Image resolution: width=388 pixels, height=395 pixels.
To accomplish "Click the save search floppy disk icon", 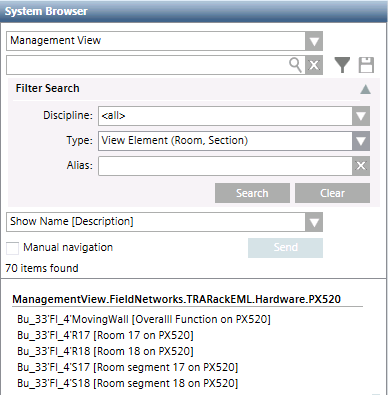I will 366,65.
